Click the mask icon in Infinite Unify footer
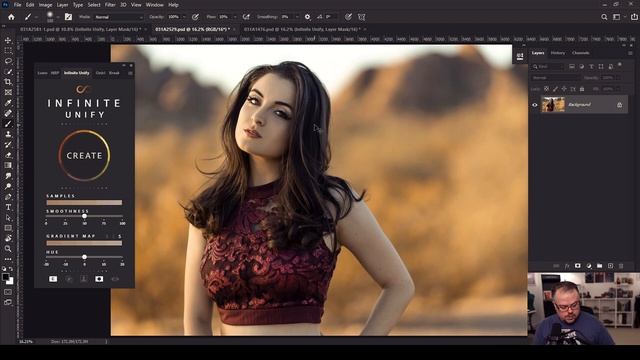640x360 pixels. (99, 279)
